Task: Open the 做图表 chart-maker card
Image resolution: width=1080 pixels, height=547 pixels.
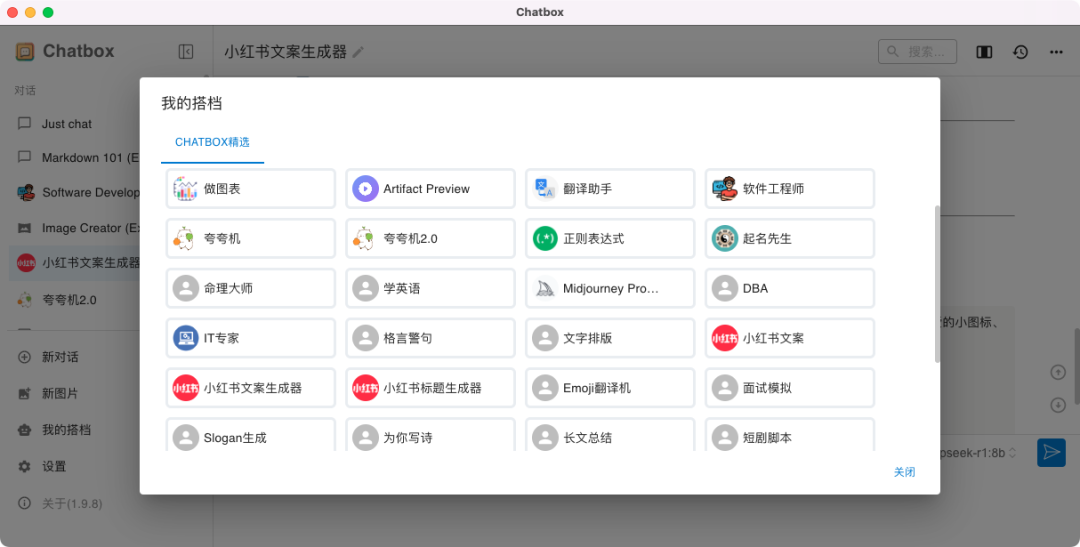Action: [x=251, y=189]
